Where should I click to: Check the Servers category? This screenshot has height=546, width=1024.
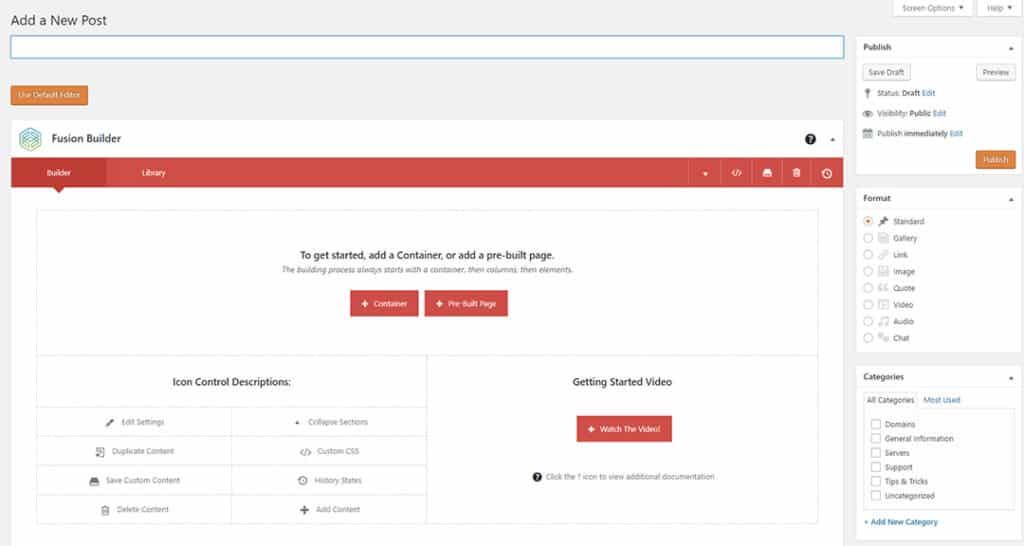[876, 453]
